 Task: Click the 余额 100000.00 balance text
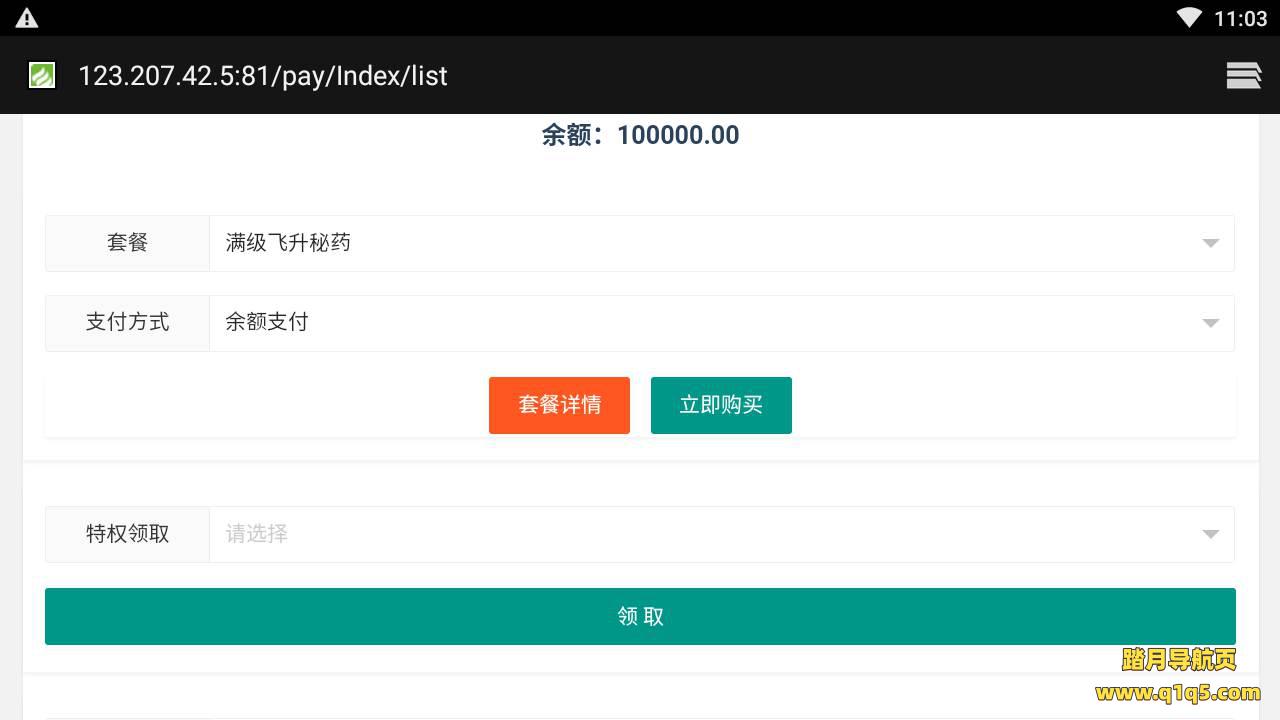640,135
